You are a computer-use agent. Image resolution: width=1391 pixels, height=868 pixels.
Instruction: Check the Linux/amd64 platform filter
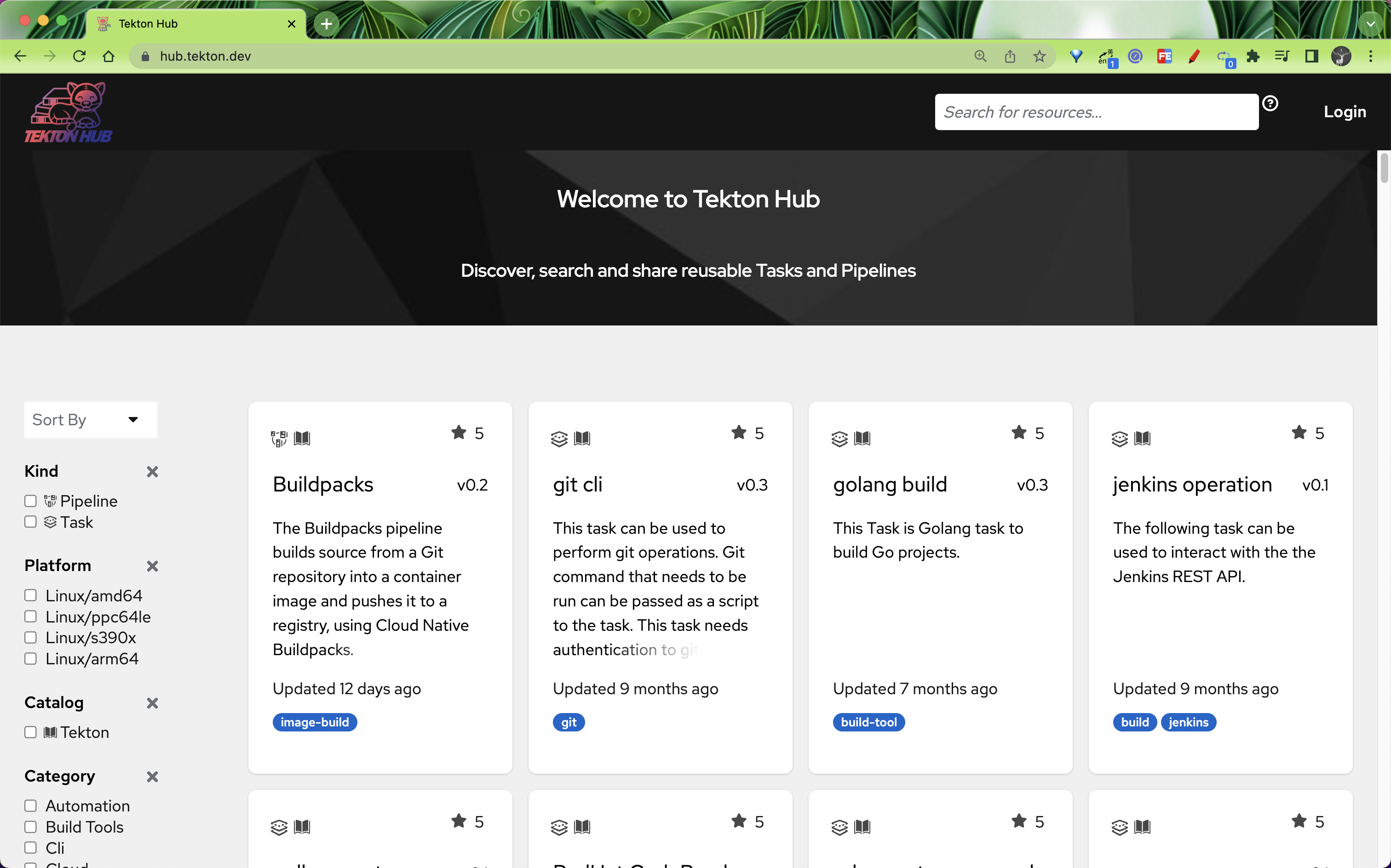[x=30, y=595]
